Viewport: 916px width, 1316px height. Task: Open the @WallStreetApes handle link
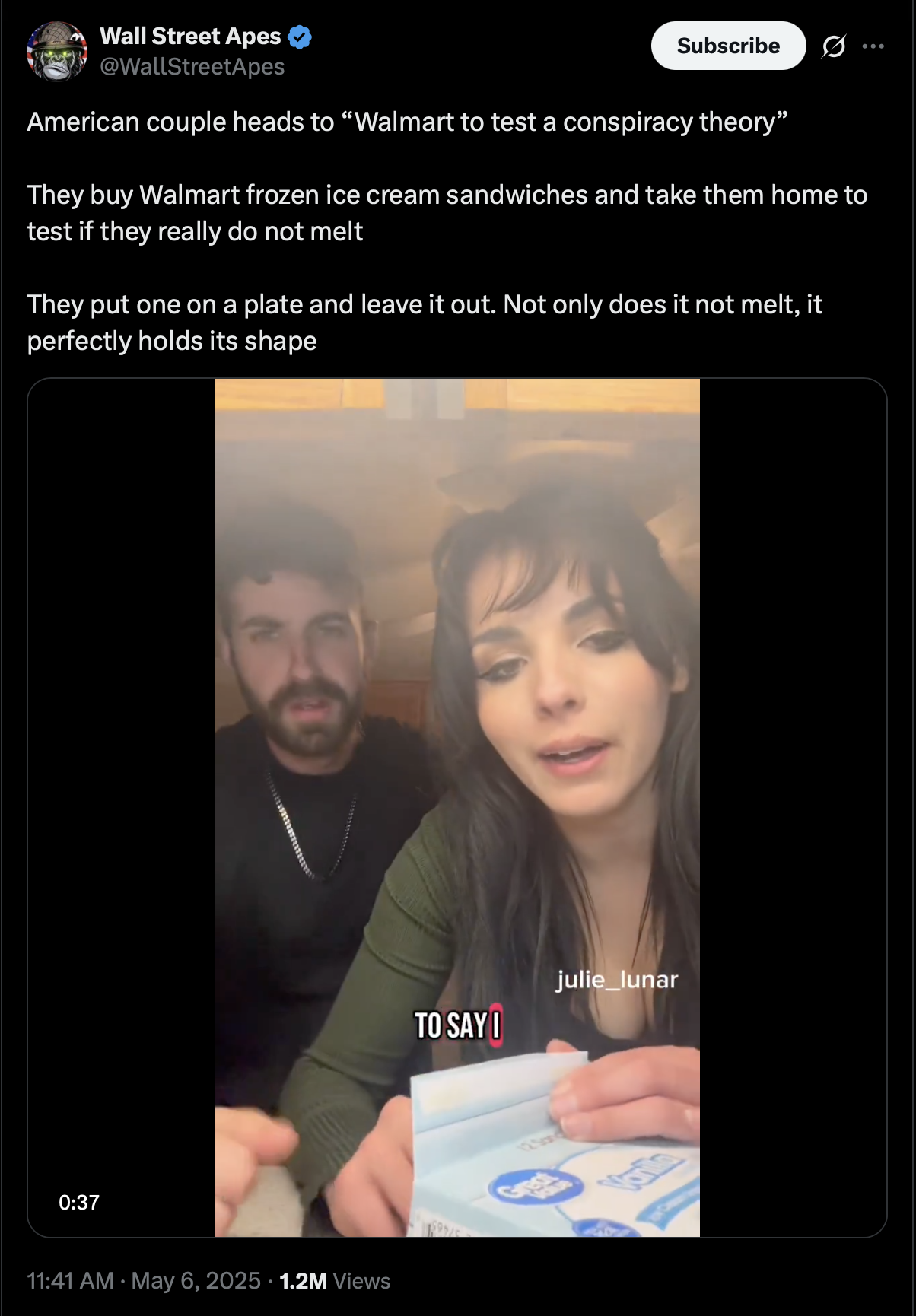[192, 67]
